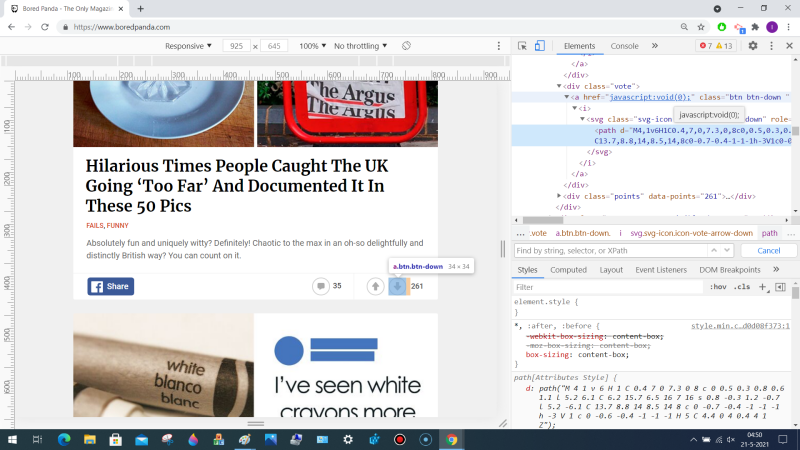Open the FAILS category link
The image size is (800, 450).
94,226
